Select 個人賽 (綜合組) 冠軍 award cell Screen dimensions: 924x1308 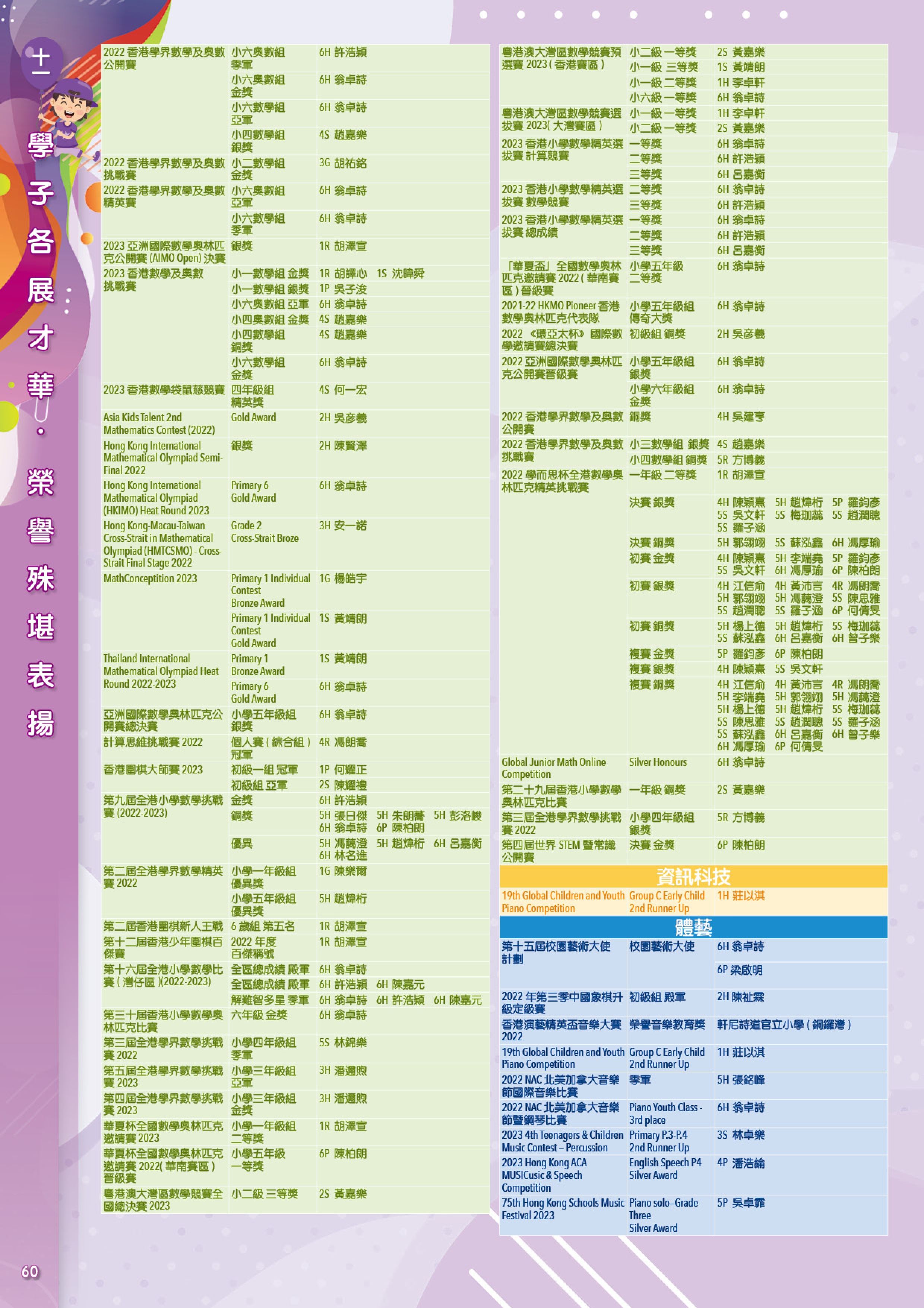[x=270, y=748]
